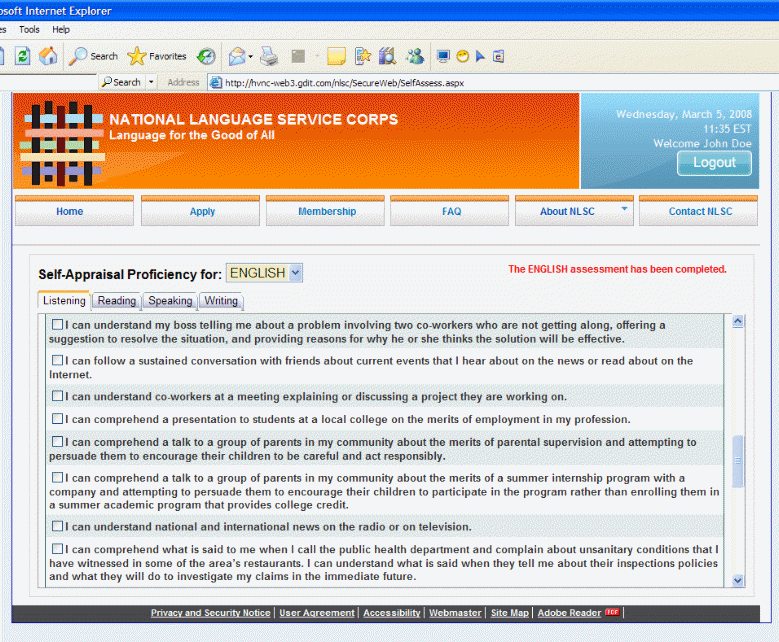Open dropdown arrow beside toolbar Search box
The image size is (779, 642).
click(x=151, y=82)
